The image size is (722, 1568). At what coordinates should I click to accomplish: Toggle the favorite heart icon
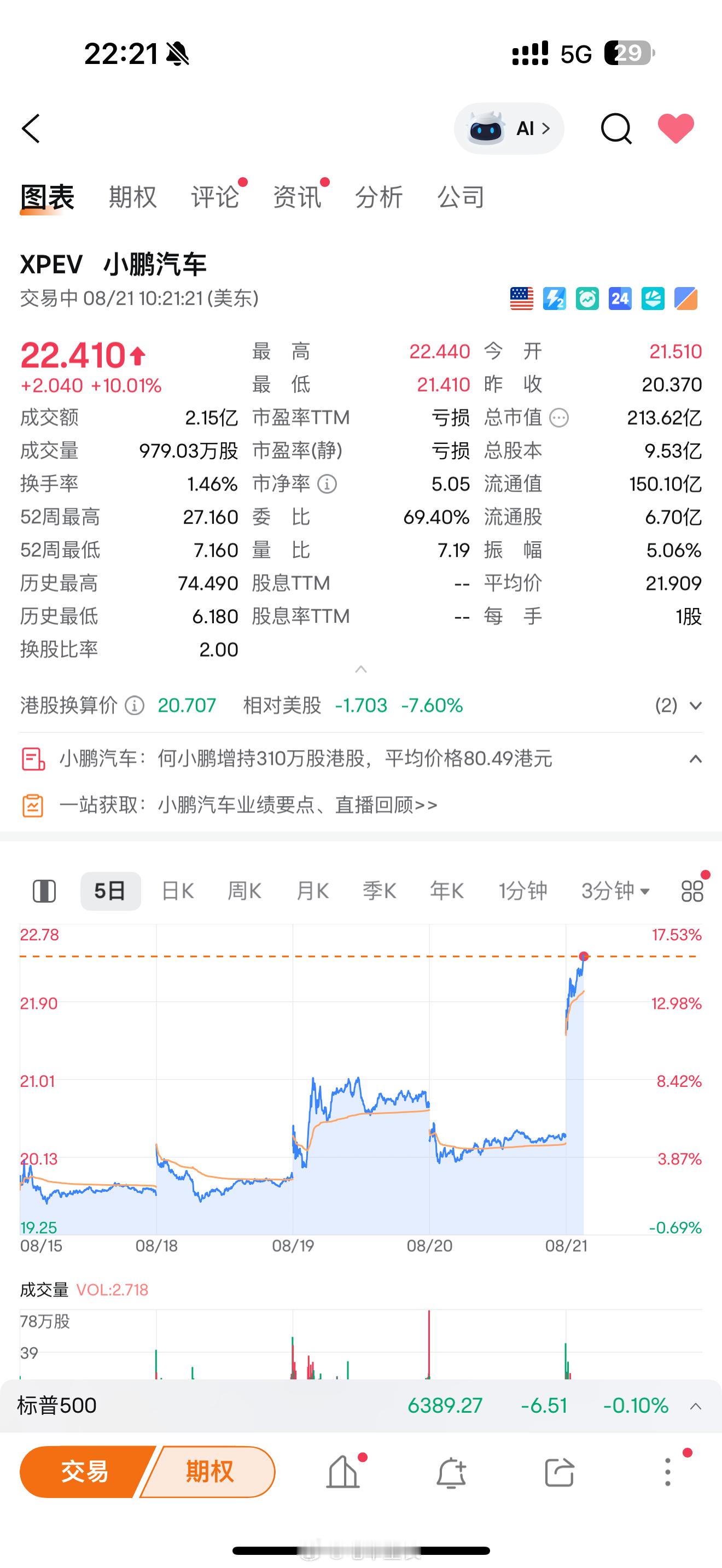coord(676,128)
